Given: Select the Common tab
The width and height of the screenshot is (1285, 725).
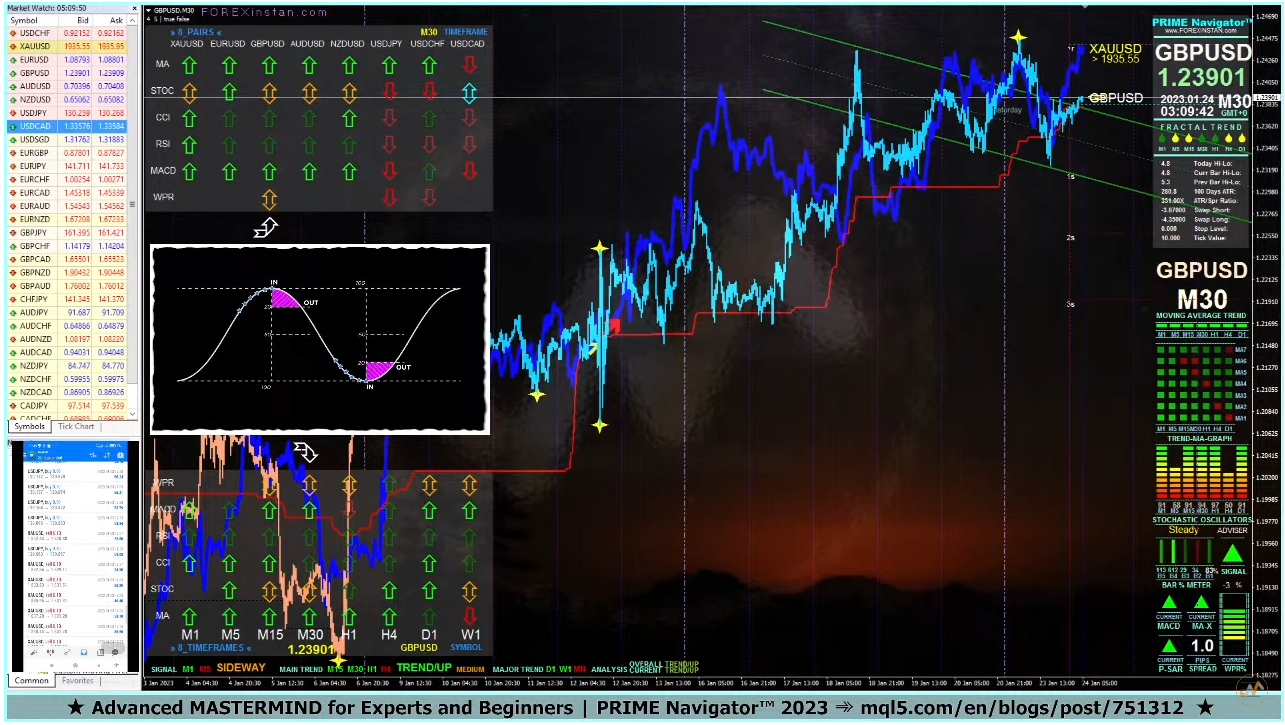Looking at the screenshot, I should coord(31,680).
